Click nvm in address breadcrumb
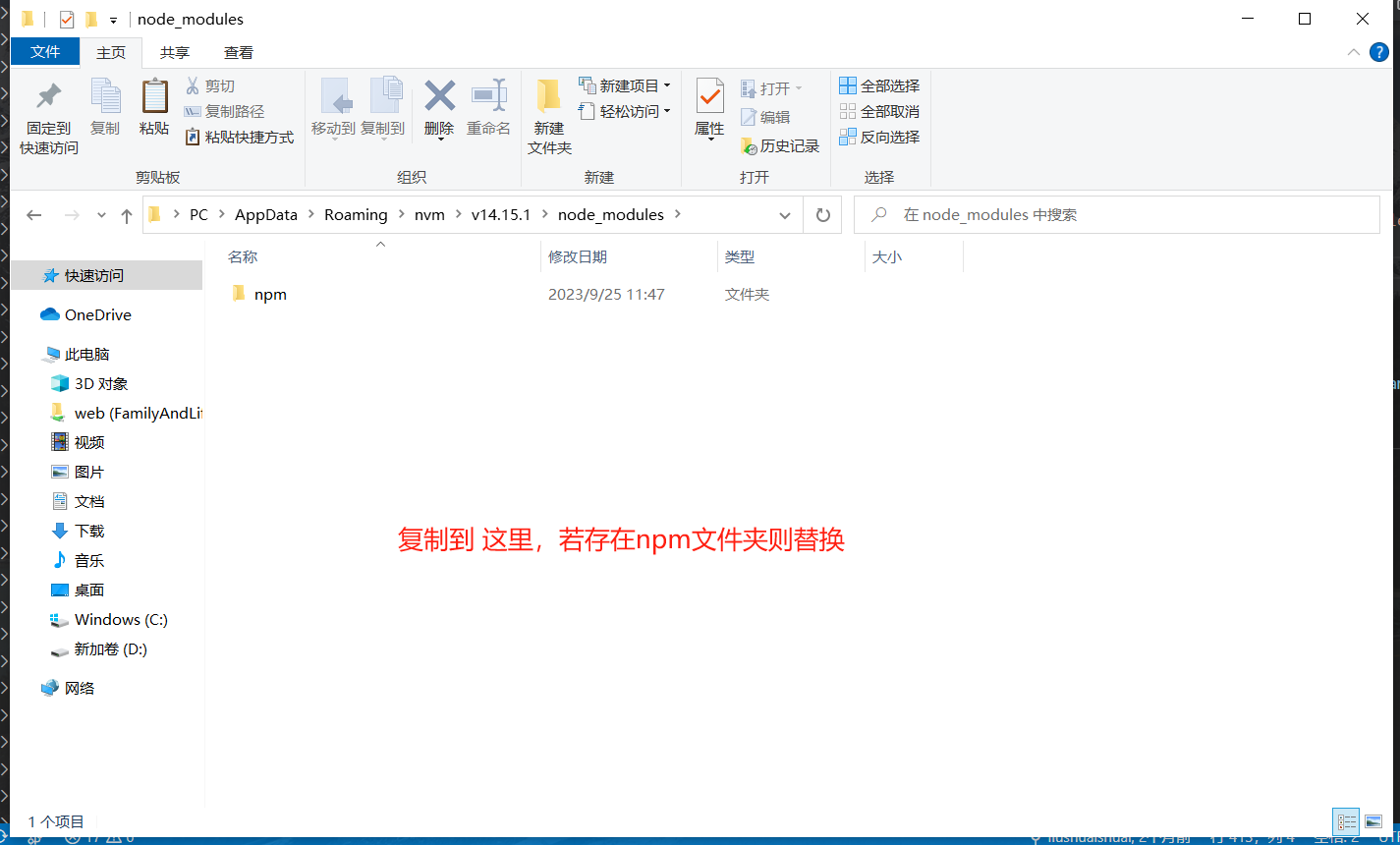This screenshot has width=1400, height=845. (429, 214)
